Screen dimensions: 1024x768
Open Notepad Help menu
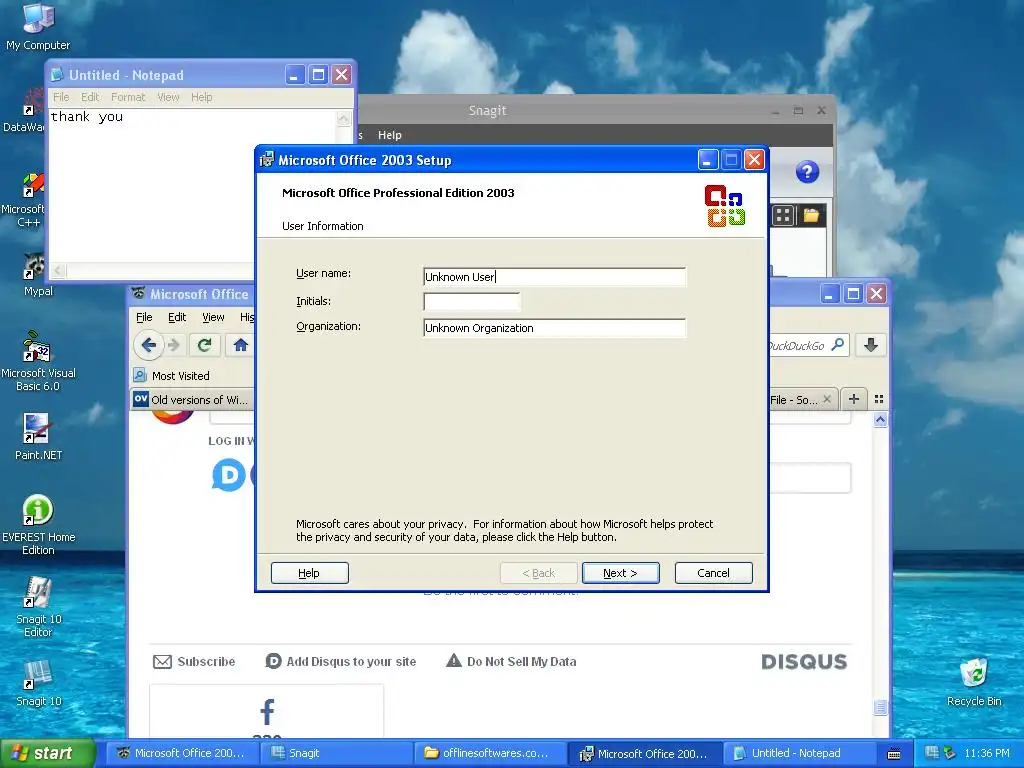201,97
